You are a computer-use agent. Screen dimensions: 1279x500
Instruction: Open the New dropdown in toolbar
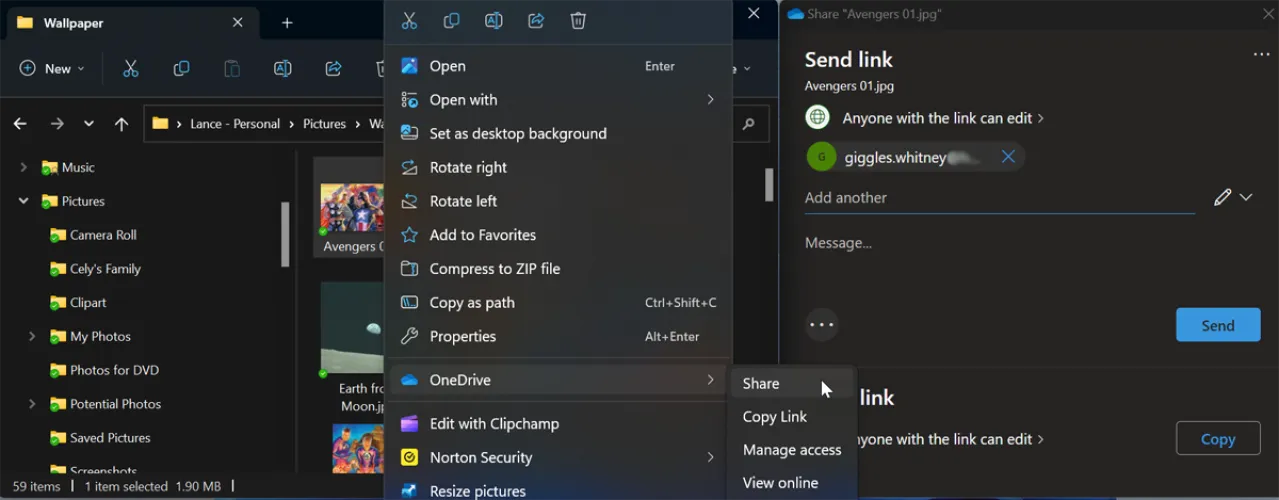point(52,69)
